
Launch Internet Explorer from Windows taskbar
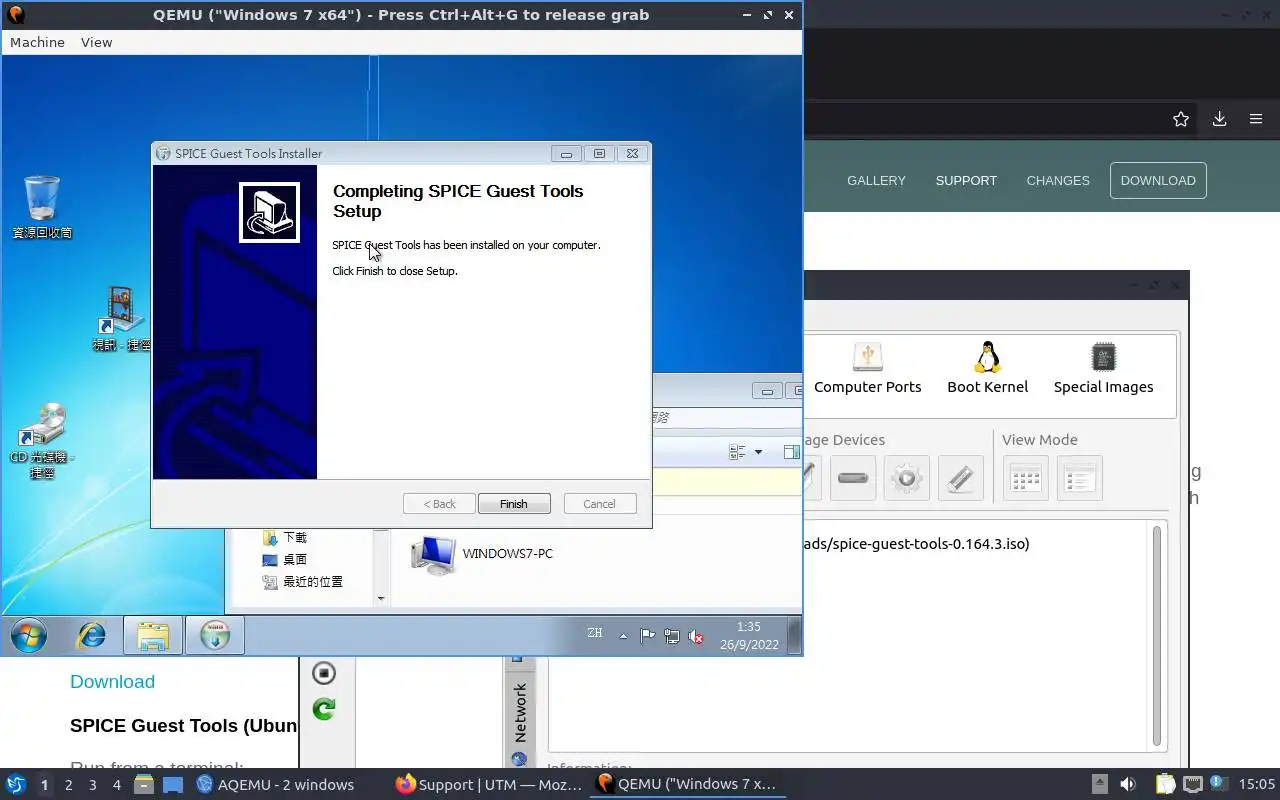point(92,635)
